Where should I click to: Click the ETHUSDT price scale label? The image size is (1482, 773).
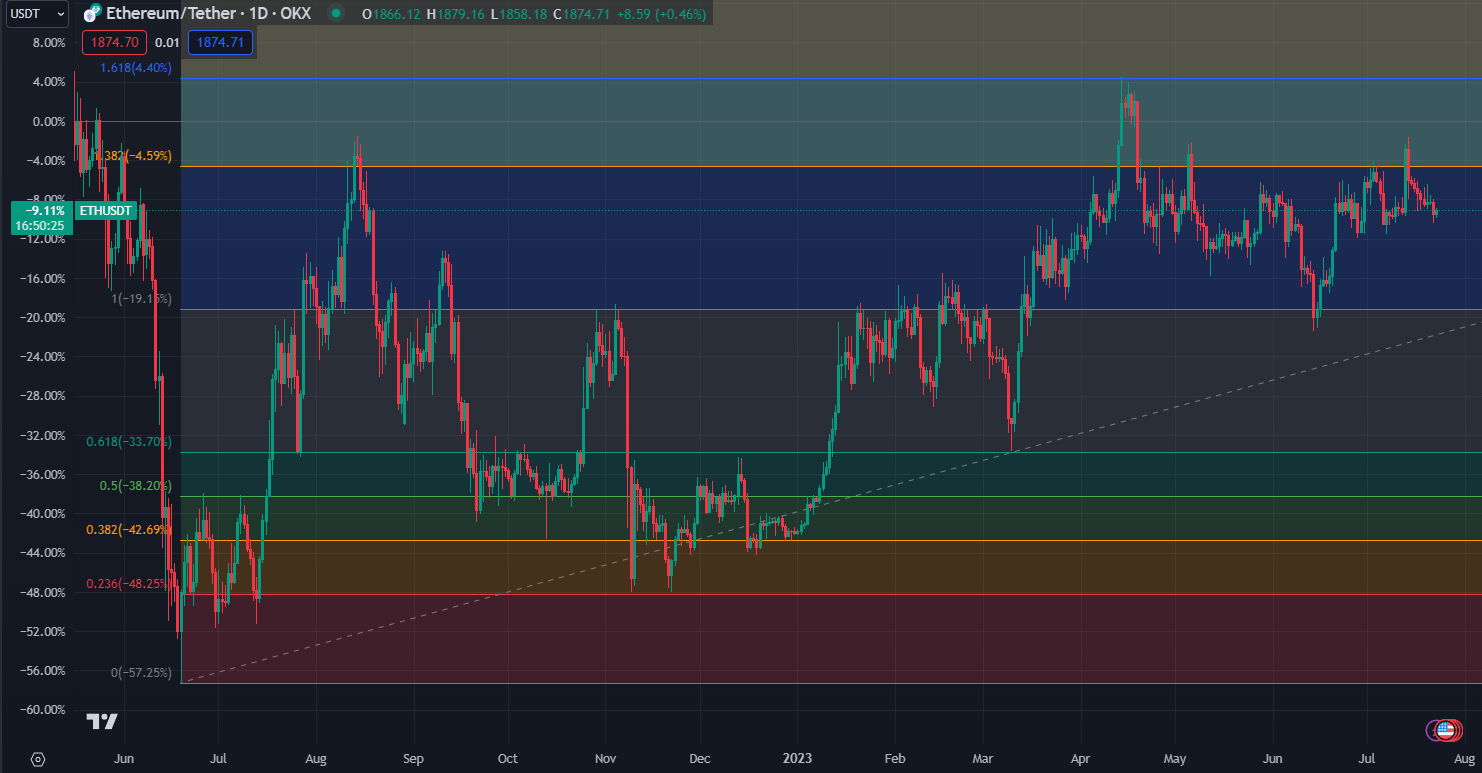pos(106,211)
